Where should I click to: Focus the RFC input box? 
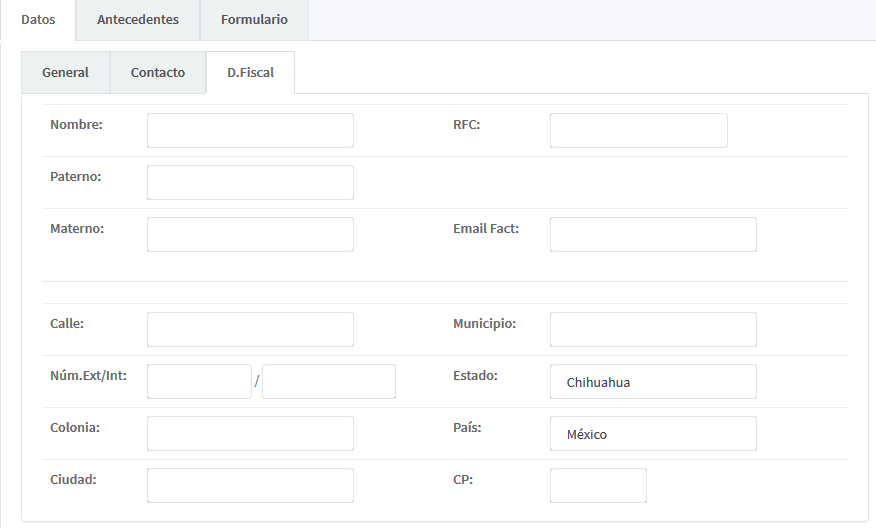click(x=638, y=130)
